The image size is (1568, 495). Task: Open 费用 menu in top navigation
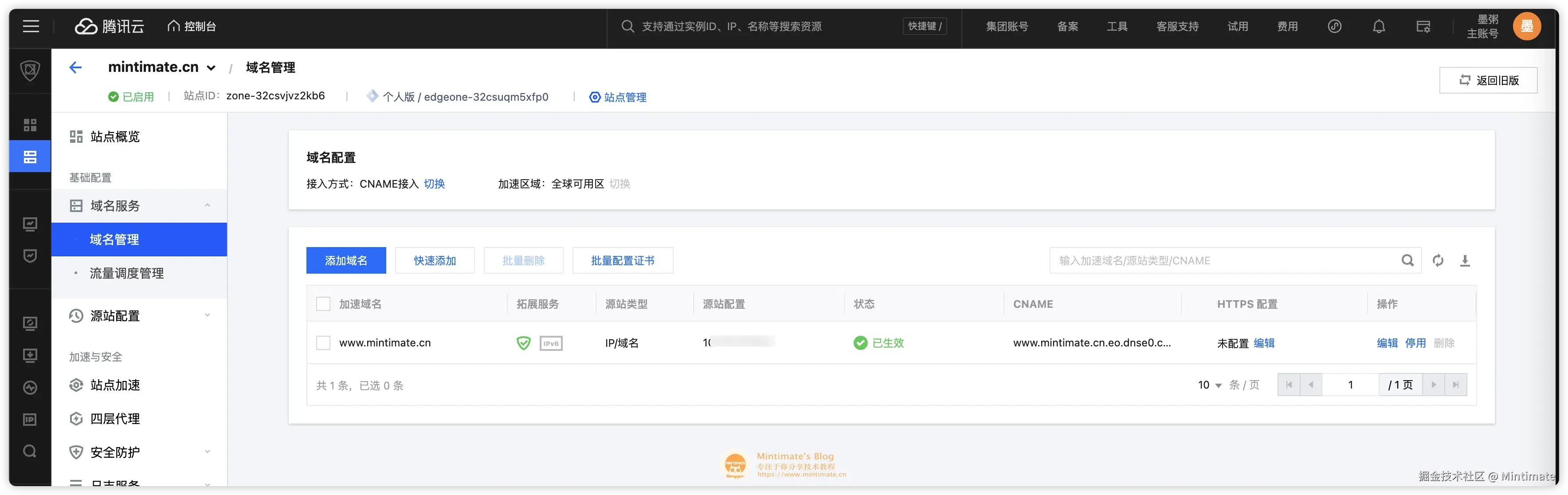(x=1287, y=26)
